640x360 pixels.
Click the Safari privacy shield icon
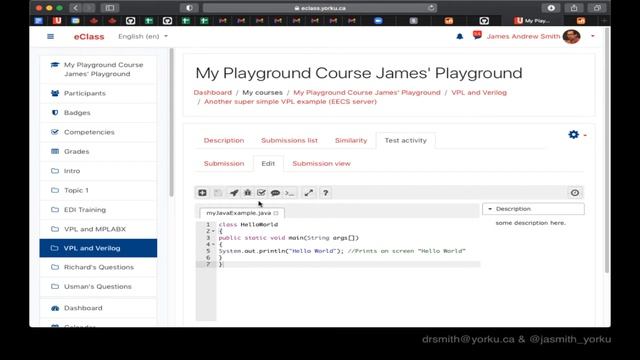(x=189, y=8)
